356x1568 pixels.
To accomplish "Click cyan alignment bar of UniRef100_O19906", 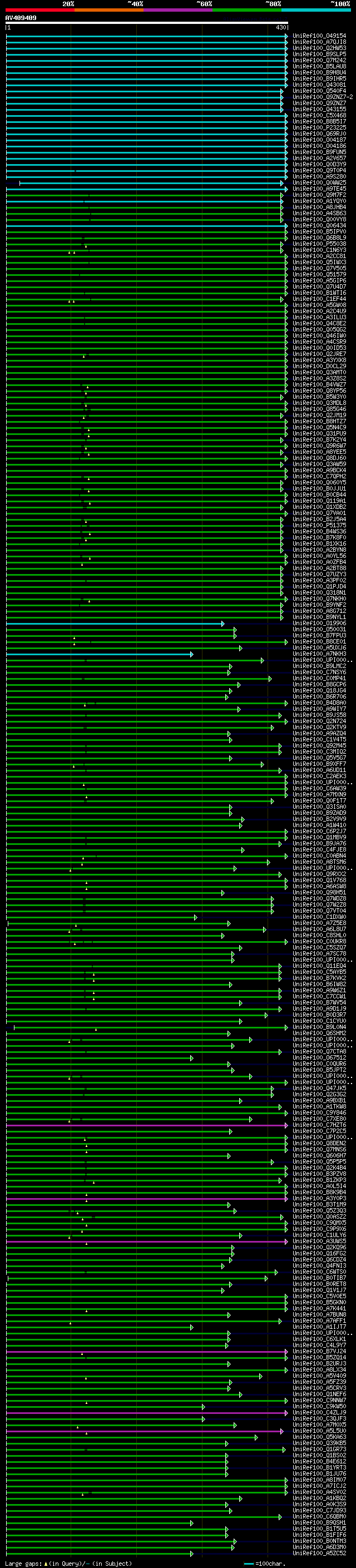I will [115, 624].
